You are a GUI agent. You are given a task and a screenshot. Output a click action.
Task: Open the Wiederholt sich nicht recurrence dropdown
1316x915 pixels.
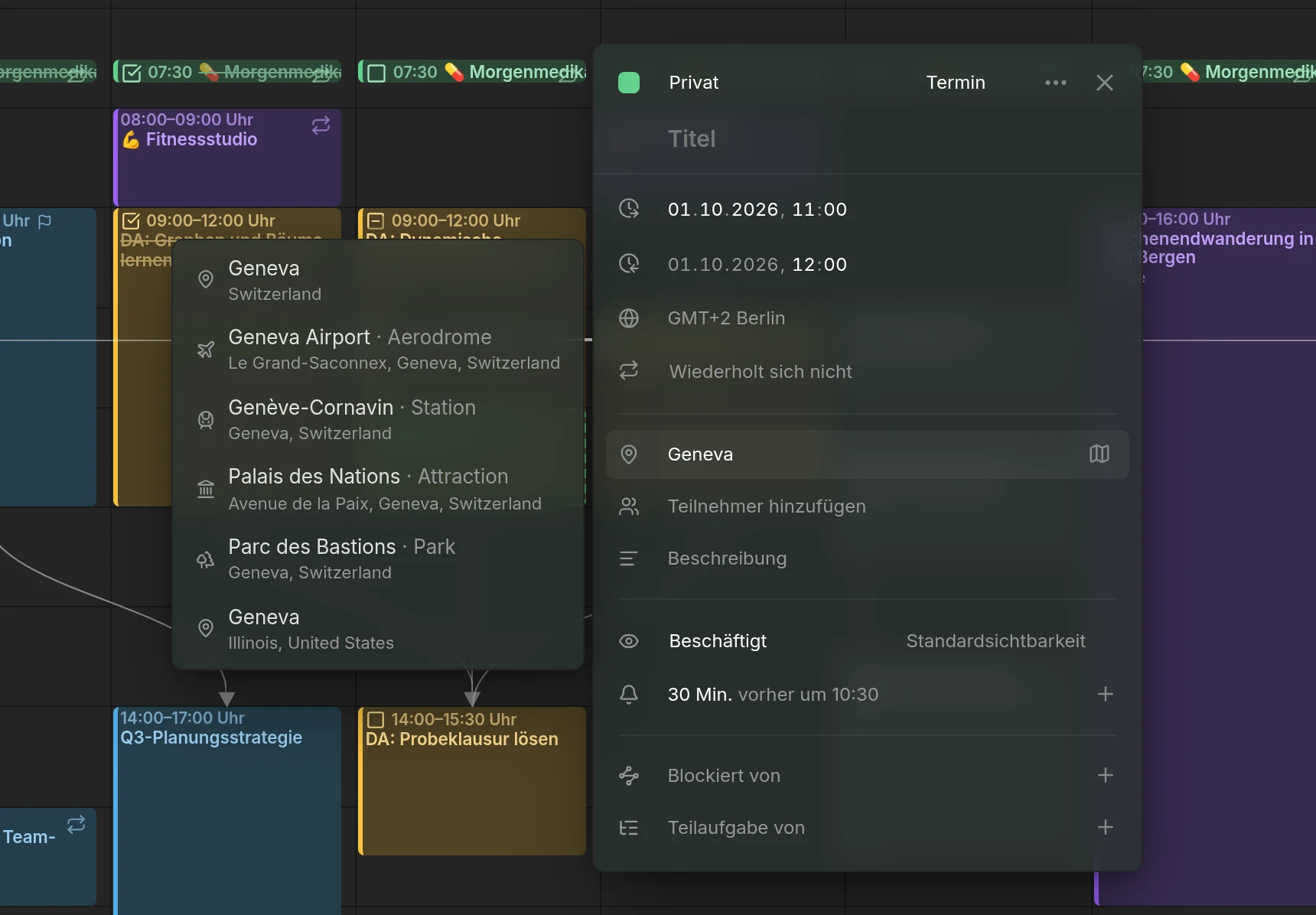(x=761, y=372)
